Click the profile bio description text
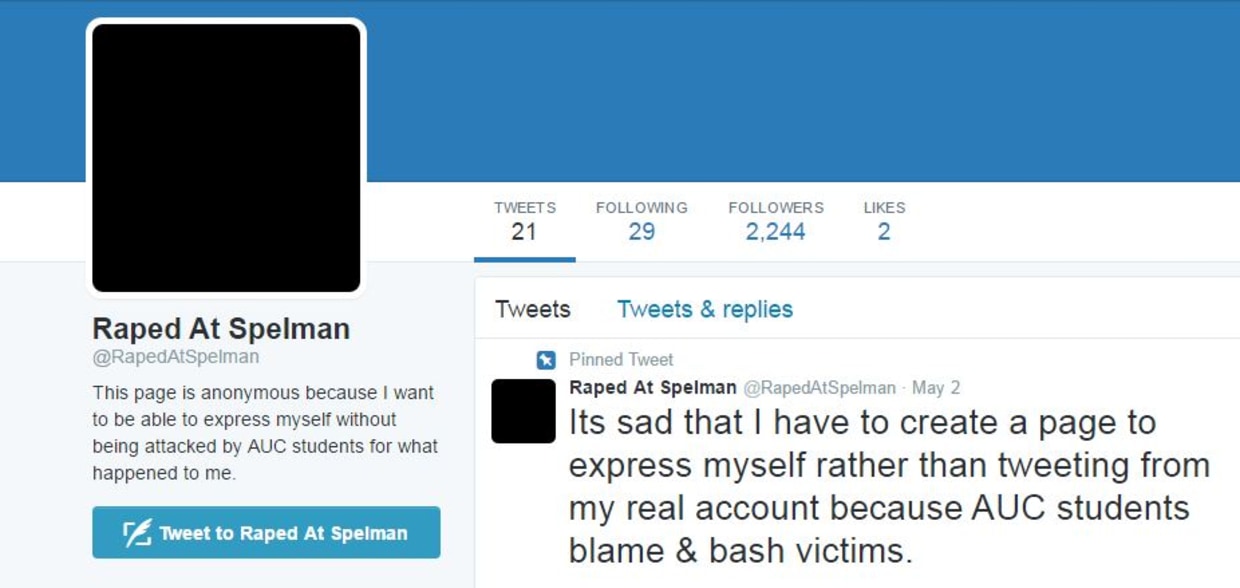Viewport: 1240px width, 588px height. [x=265, y=433]
